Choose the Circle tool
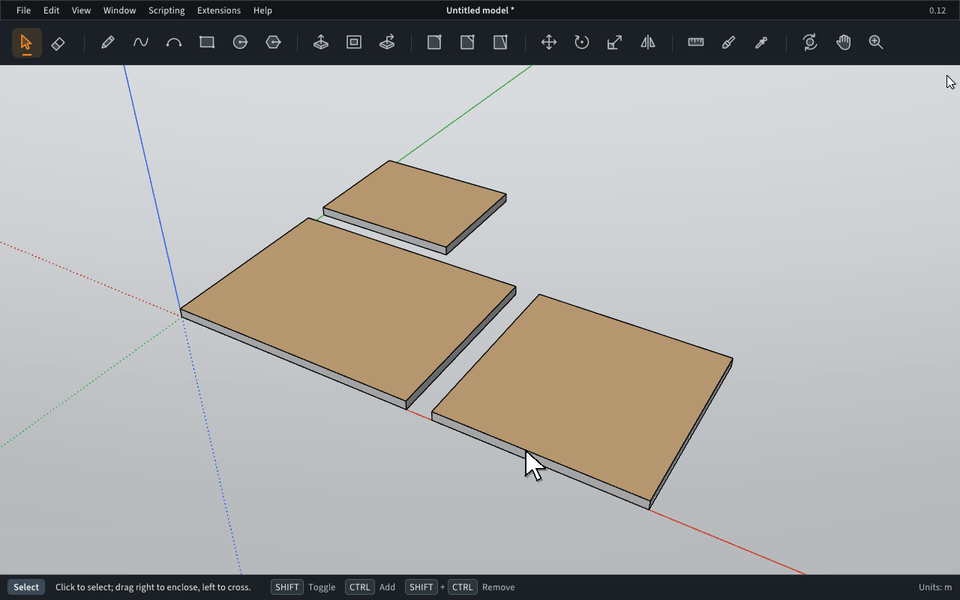 click(240, 42)
